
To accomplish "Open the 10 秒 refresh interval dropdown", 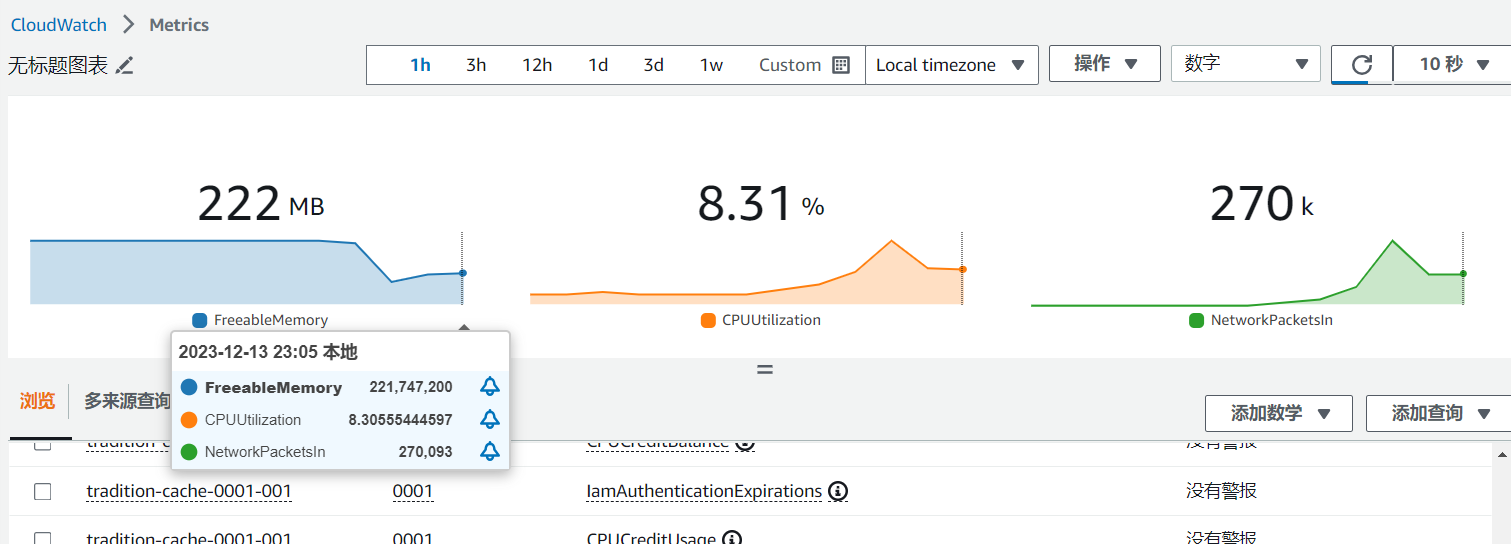I will coord(1451,64).
